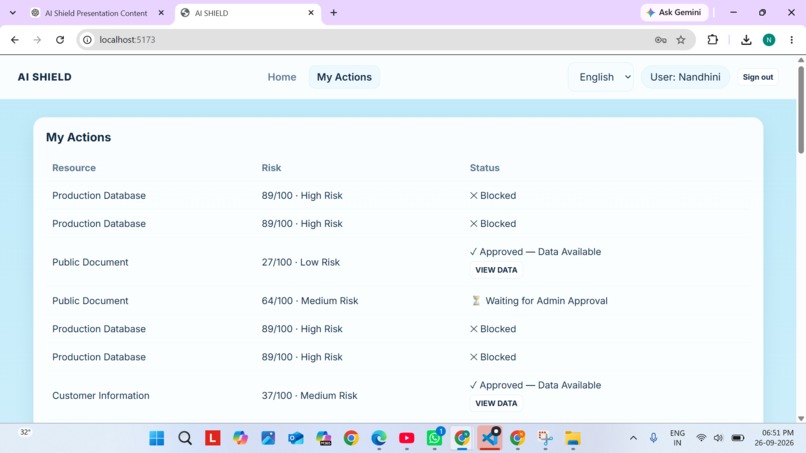806x453 pixels.
Task: View data for Public Document row
Action: (496, 270)
